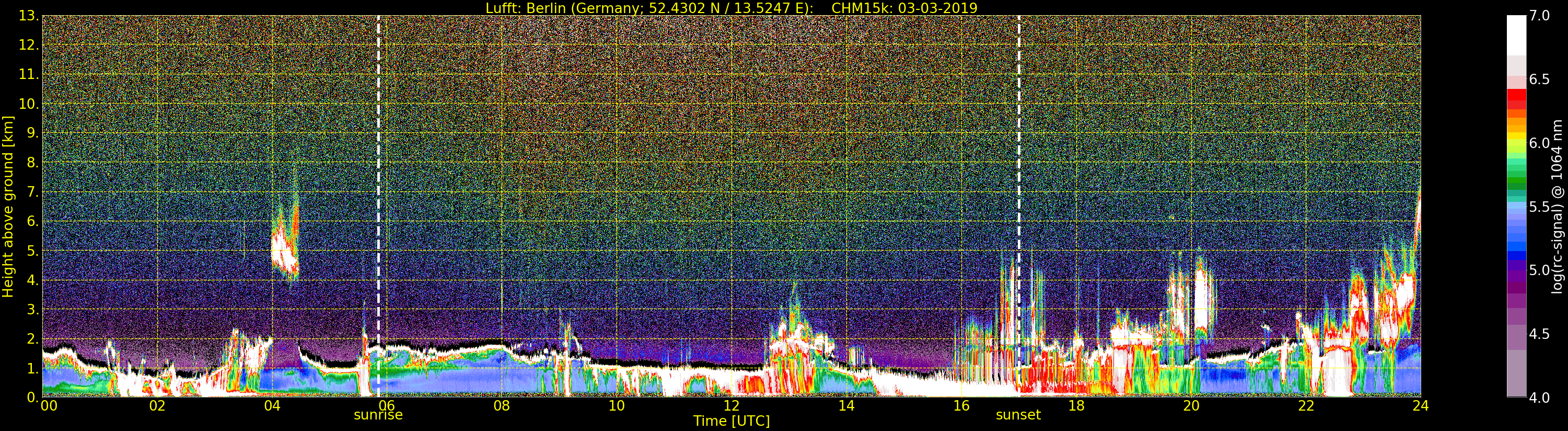The width and height of the screenshot is (1568, 431).
Task: Click the x-axis tick label '08'
Action: point(502,405)
